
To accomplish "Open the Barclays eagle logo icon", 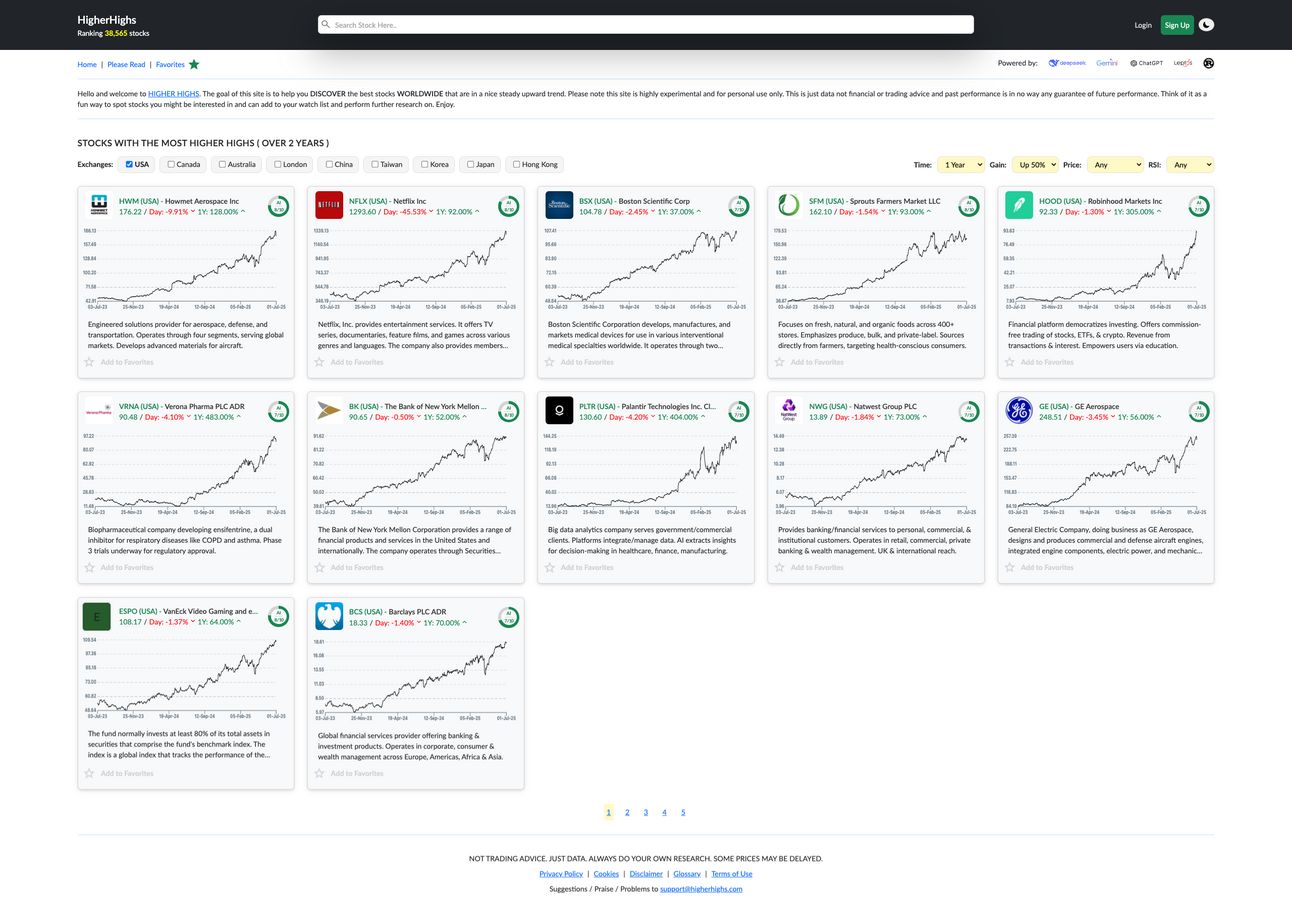I will point(329,616).
